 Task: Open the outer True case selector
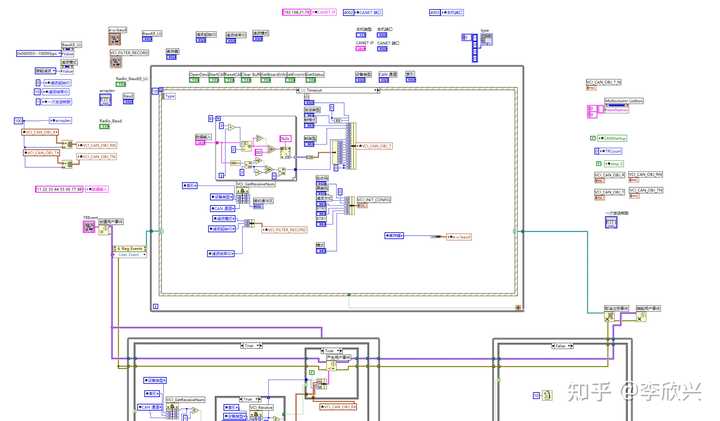point(251,345)
